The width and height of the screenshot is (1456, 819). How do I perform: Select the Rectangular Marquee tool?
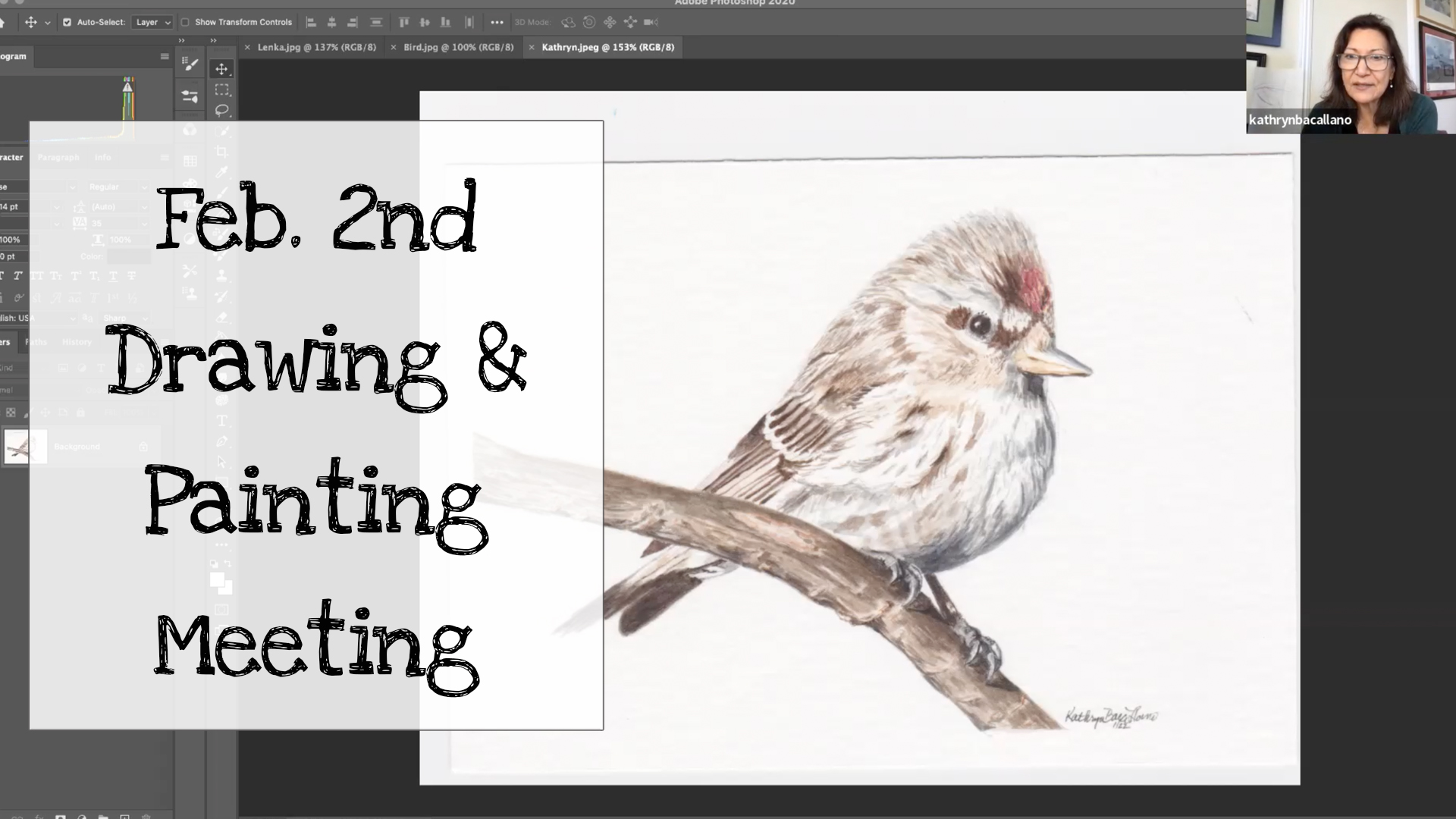[221, 89]
